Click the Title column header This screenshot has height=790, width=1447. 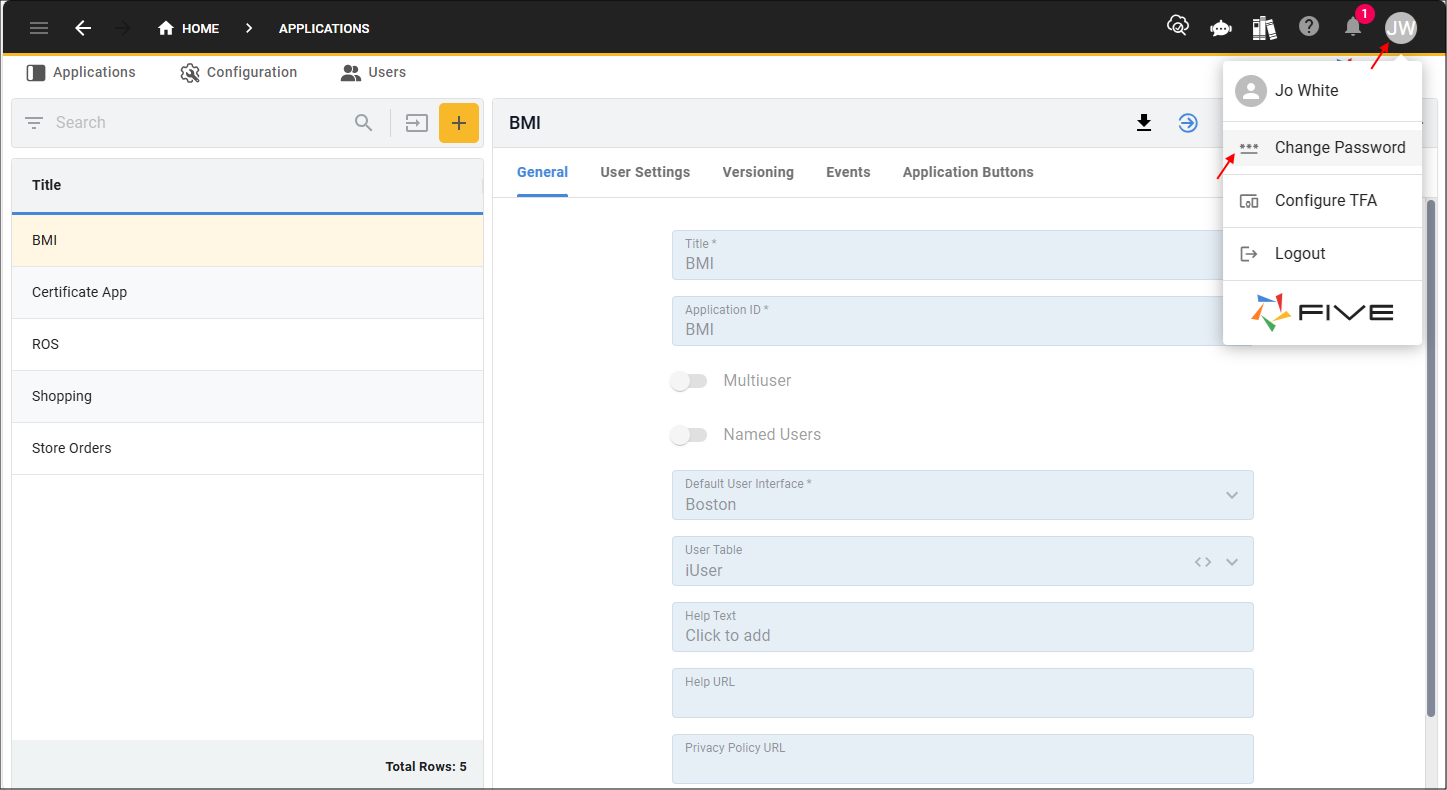(x=247, y=185)
